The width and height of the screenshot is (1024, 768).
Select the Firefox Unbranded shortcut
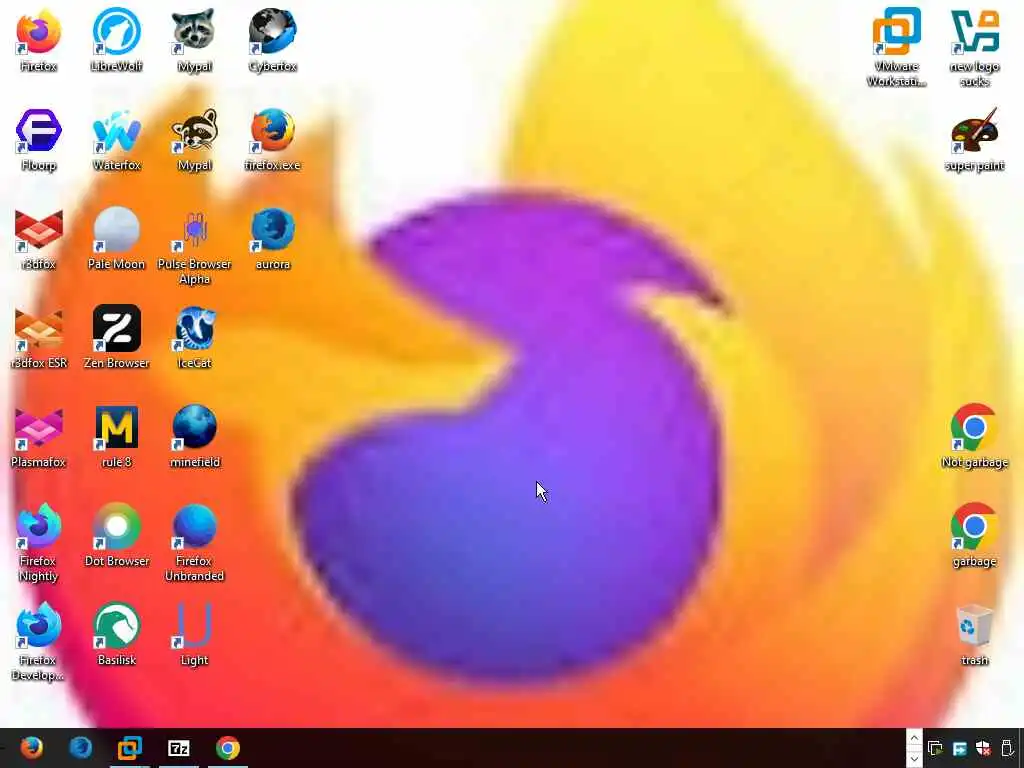coord(195,543)
